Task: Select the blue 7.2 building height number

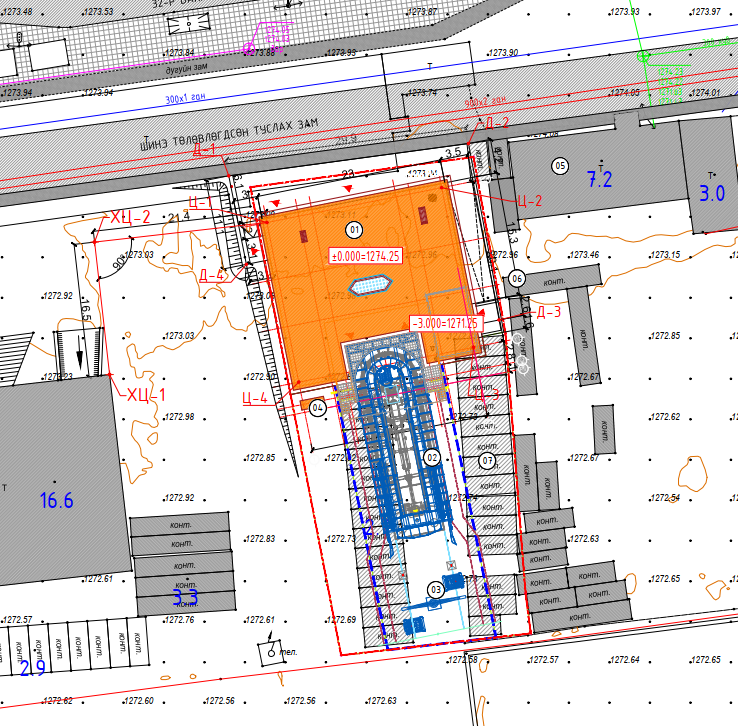Action: tap(598, 180)
